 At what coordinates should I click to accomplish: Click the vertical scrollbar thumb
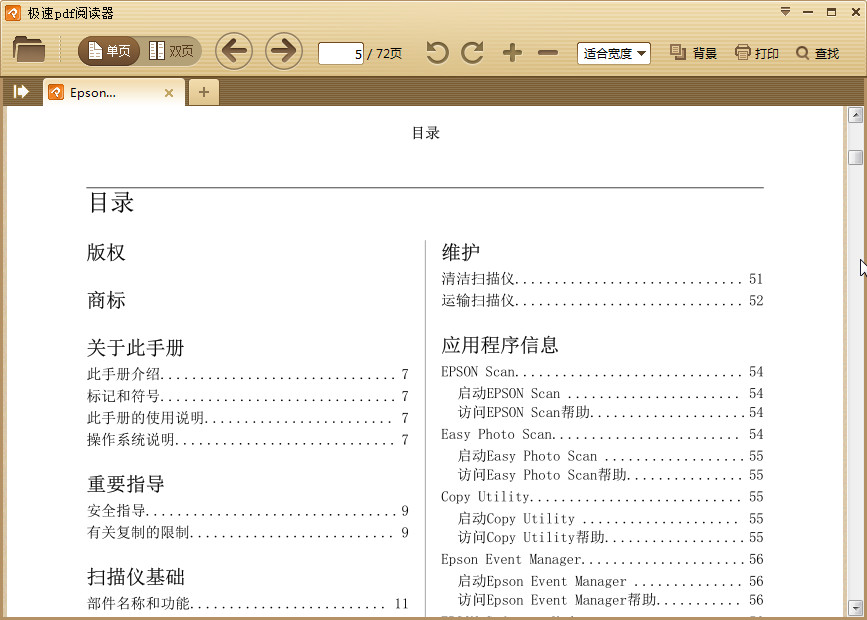coord(855,157)
